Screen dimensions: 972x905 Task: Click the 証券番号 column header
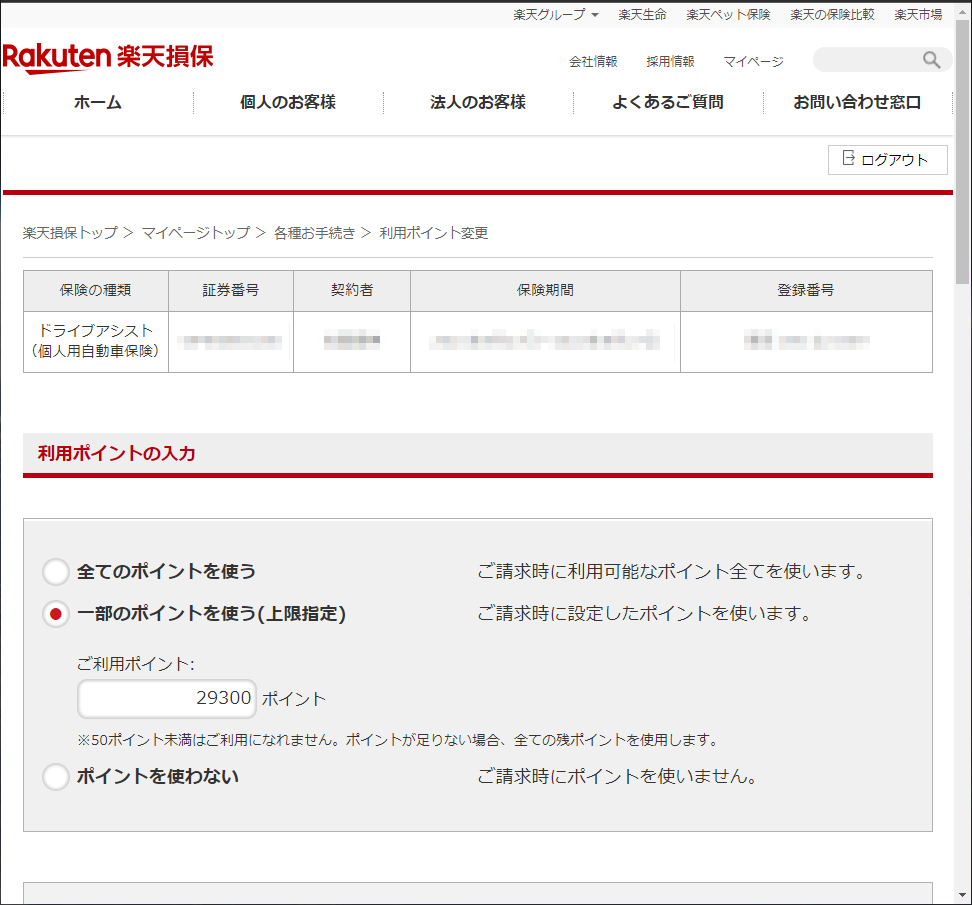(231, 291)
